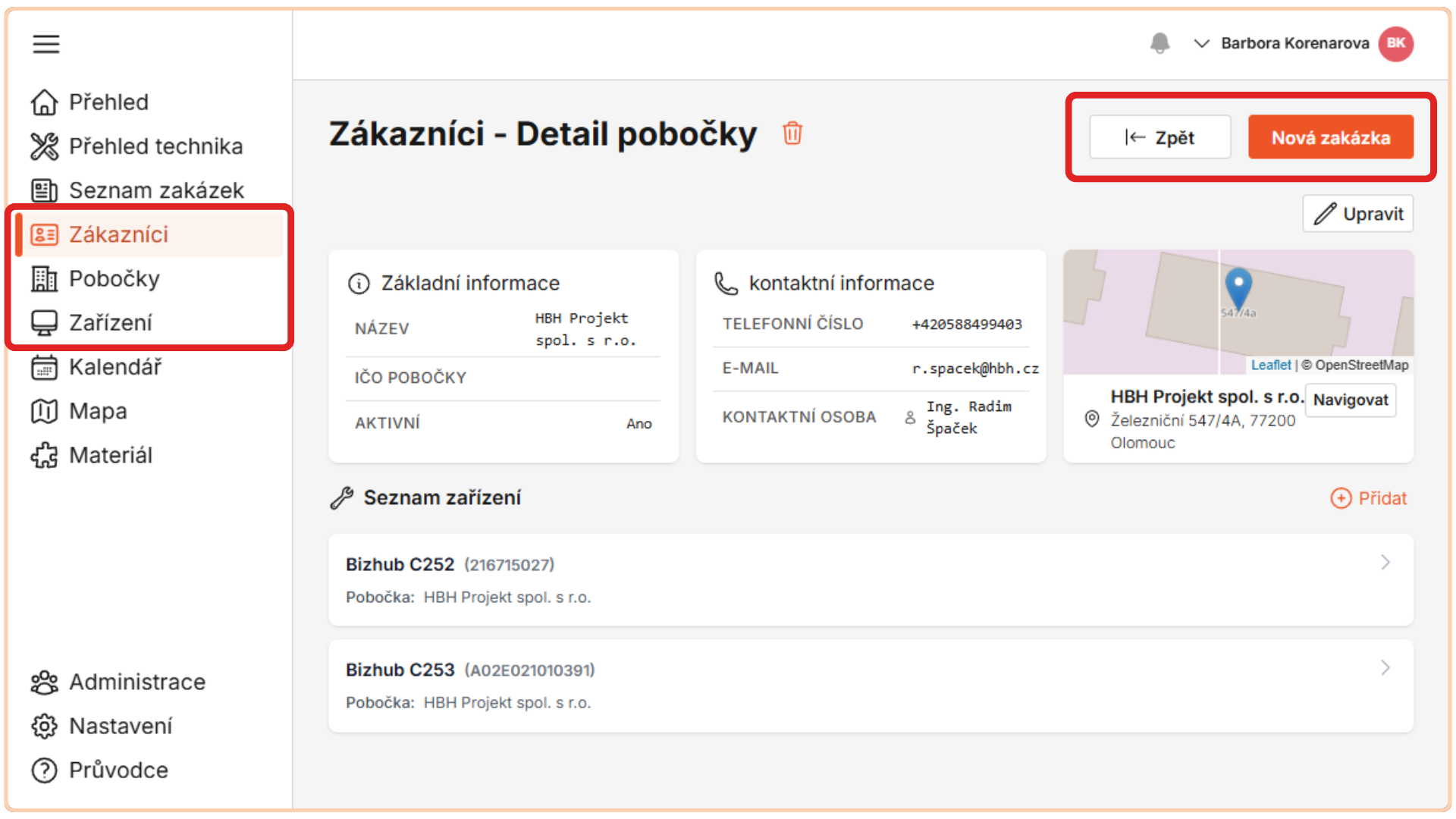Screen dimensions: 1456x819
Task: Open the hamburger menu icon
Action: click(x=45, y=44)
